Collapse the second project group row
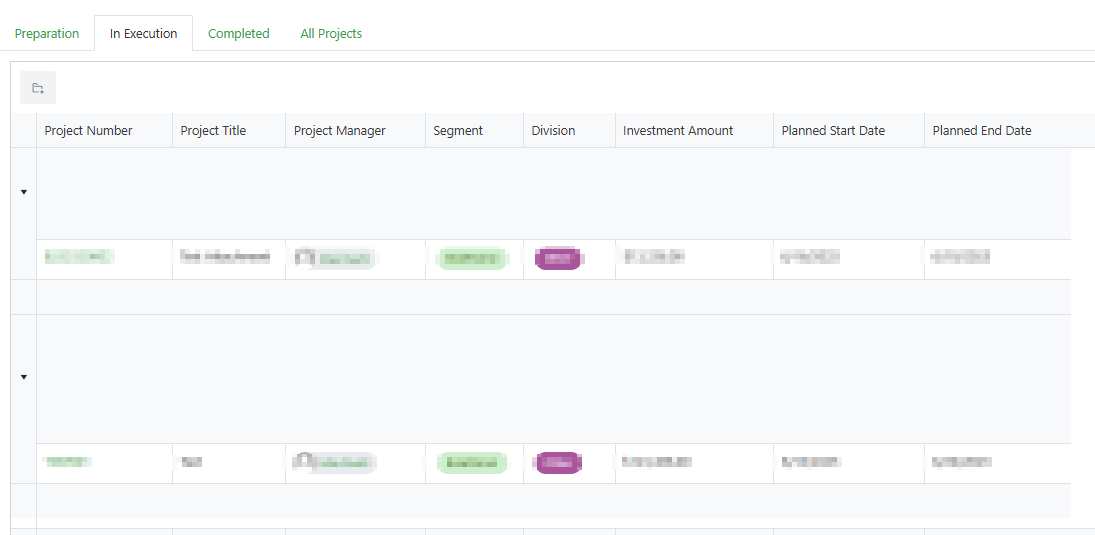Screen dimensions: 1095x535 (x=24, y=377)
